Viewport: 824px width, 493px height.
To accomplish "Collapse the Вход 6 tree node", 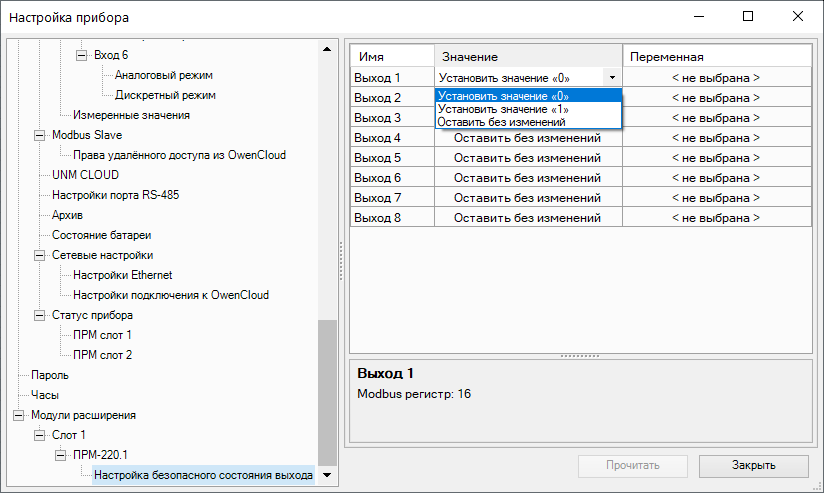I will pyautogui.click(x=82, y=55).
